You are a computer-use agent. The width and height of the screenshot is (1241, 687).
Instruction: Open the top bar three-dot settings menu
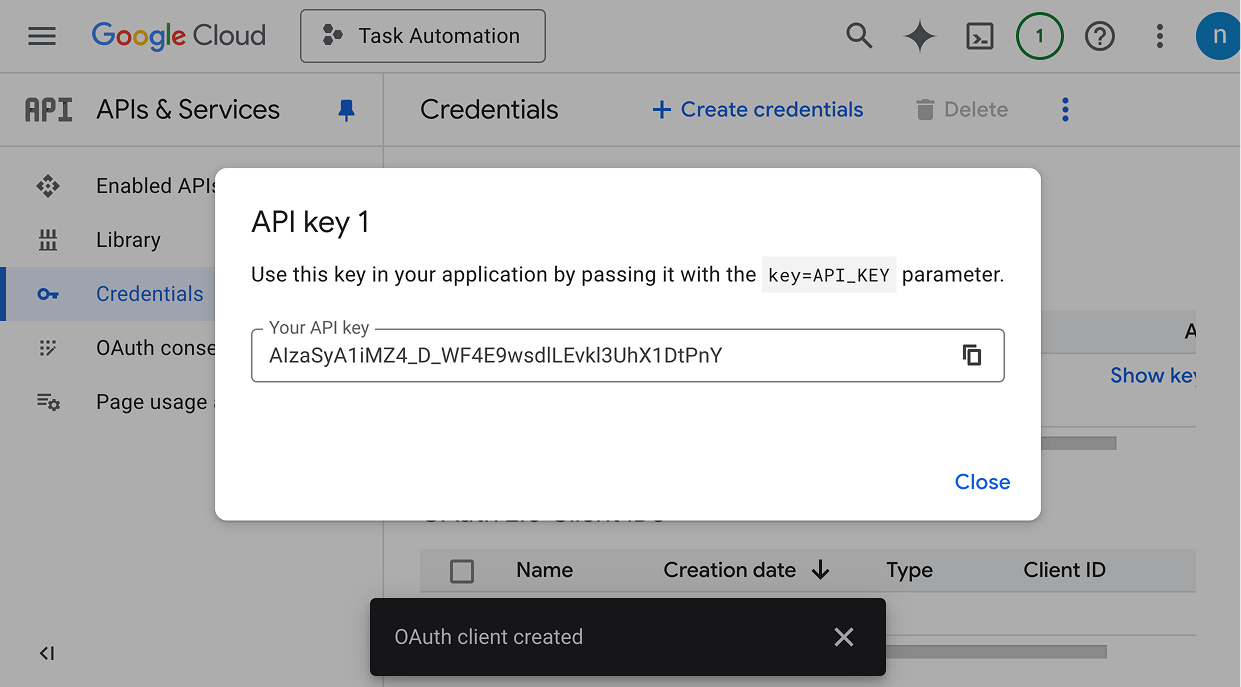tap(1160, 37)
